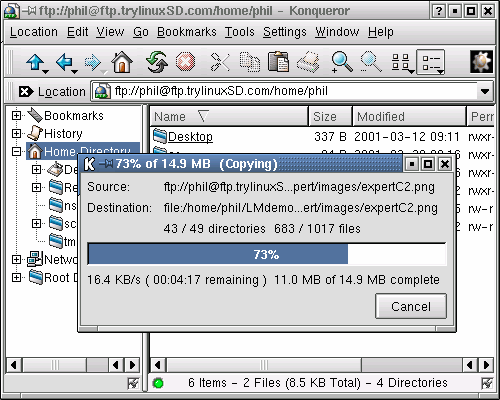Click the '2001-03-12 09:11' modified date
500x400 pixels.
407,137
